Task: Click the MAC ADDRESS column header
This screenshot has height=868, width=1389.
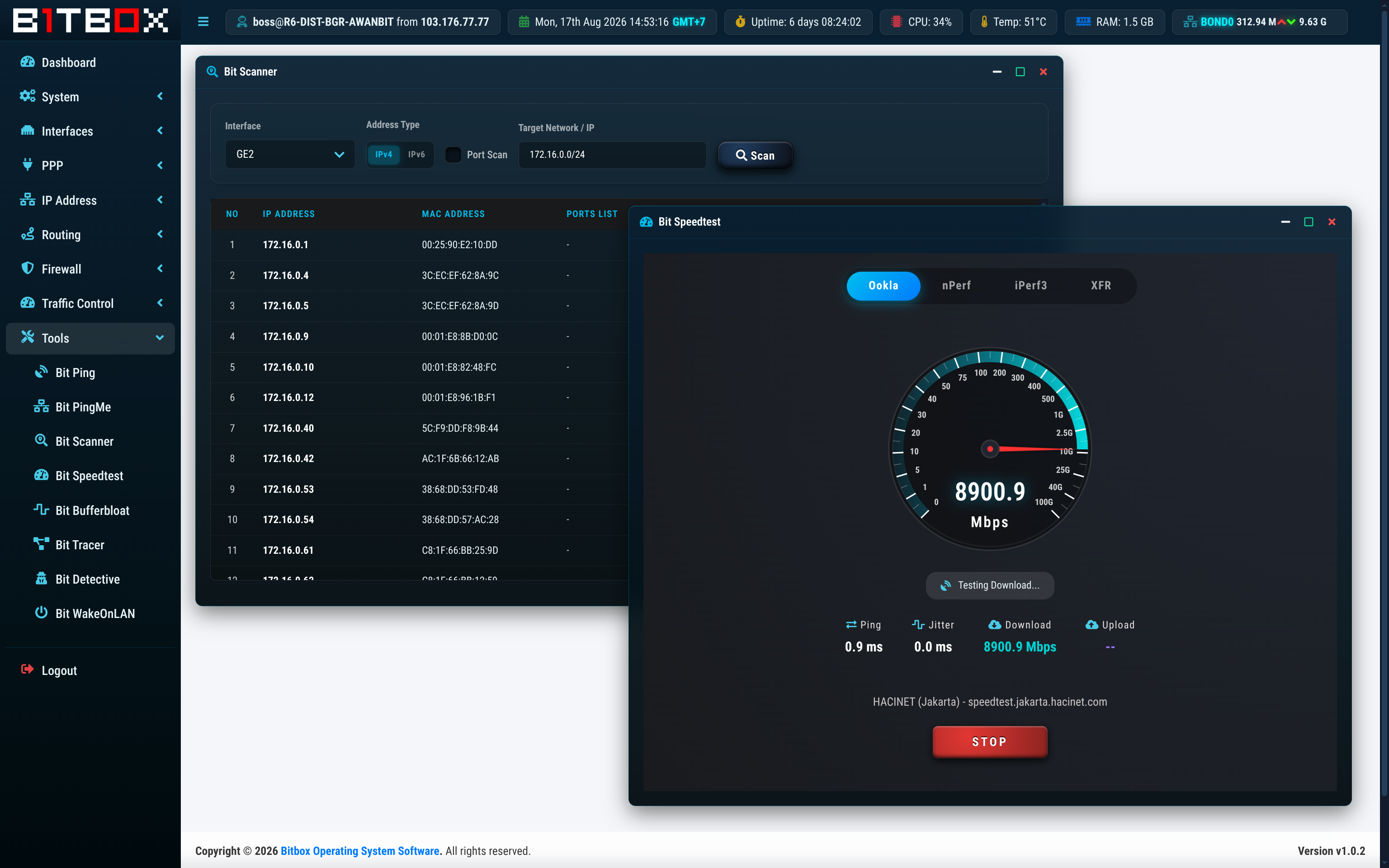Action: point(454,213)
